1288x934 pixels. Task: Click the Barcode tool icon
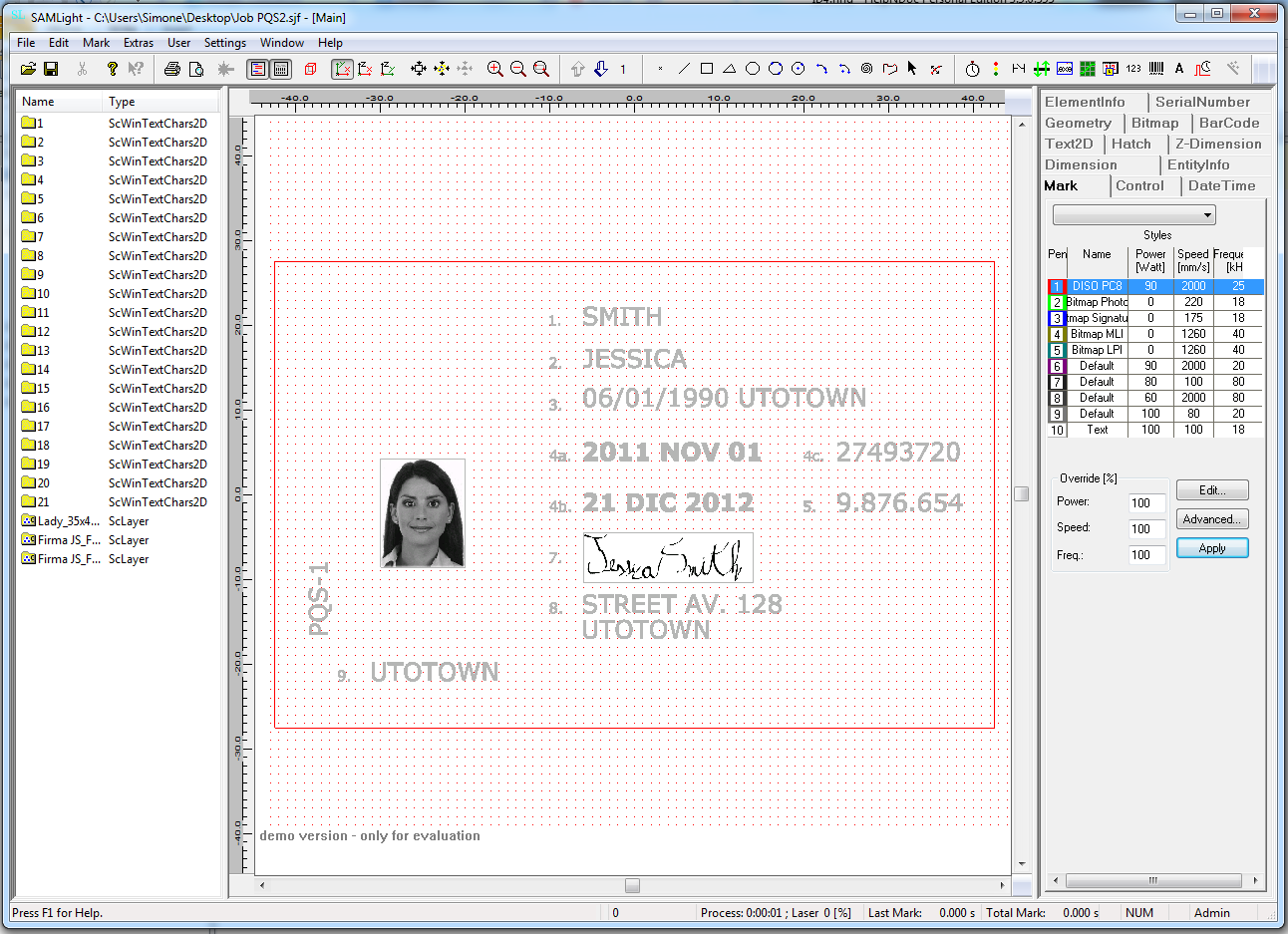pyautogui.click(x=1156, y=69)
